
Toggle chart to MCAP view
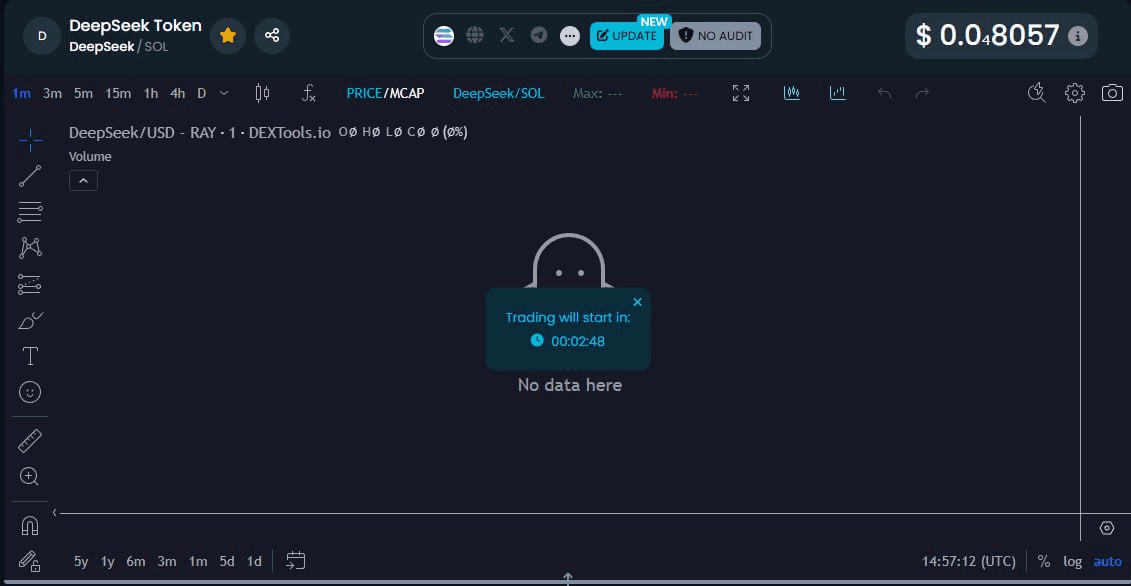coord(407,93)
